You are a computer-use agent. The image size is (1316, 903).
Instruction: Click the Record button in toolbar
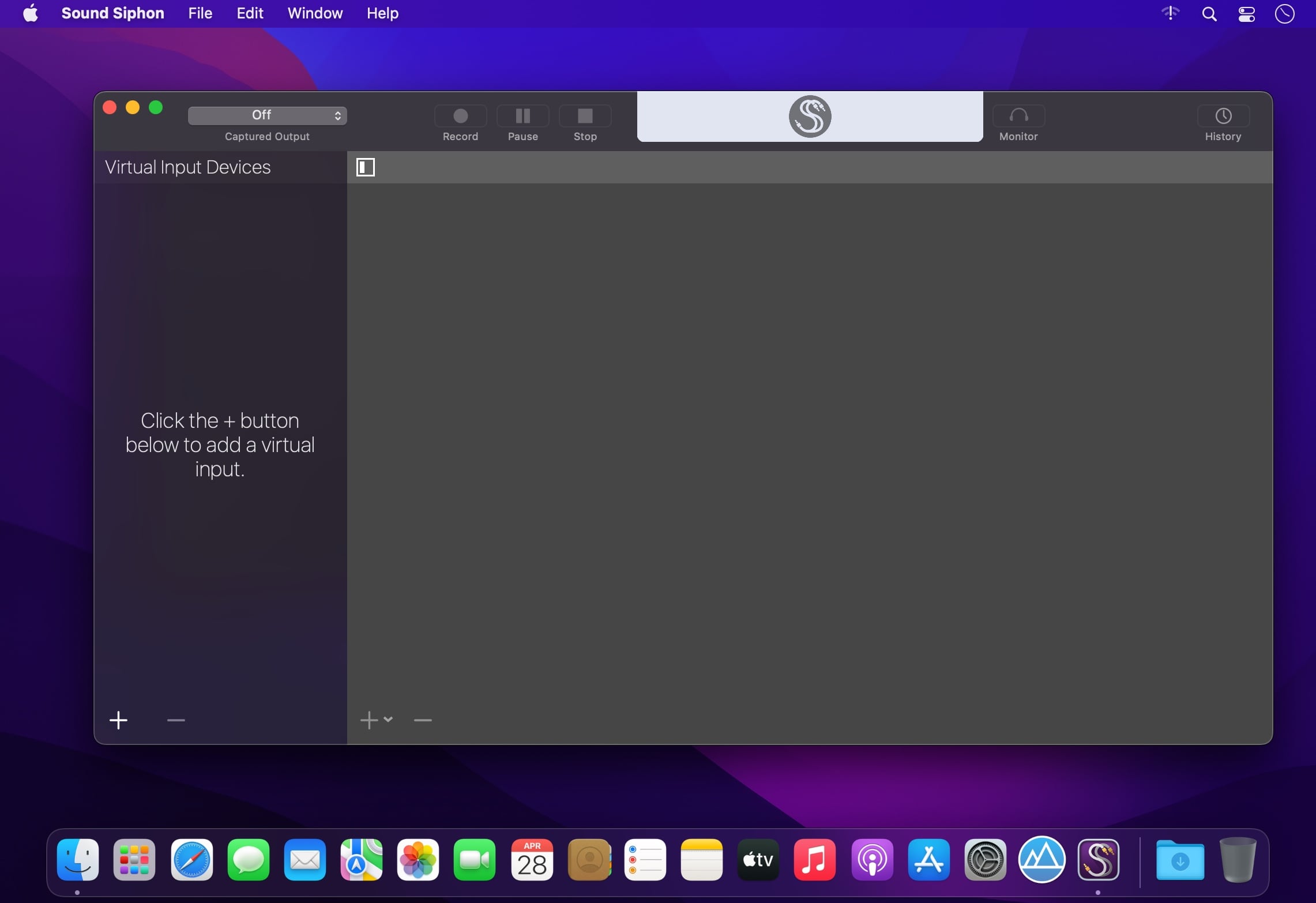[x=460, y=116]
